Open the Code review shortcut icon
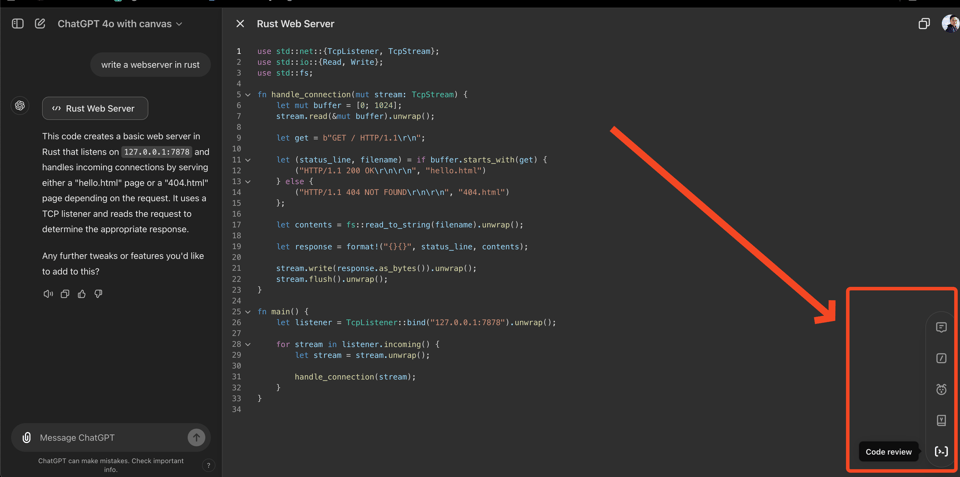This screenshot has height=477, width=960. pos(941,452)
